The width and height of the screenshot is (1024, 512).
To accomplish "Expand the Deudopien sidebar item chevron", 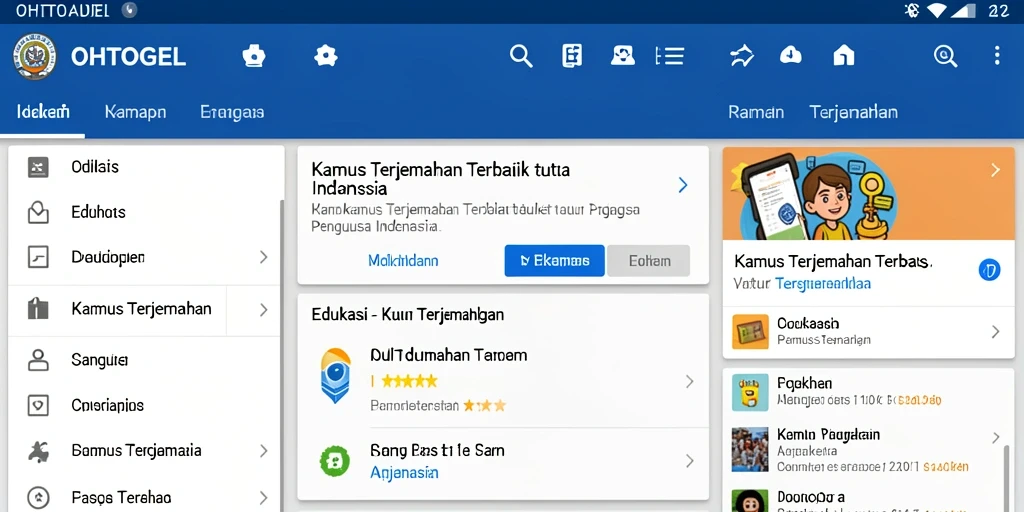I will [263, 257].
